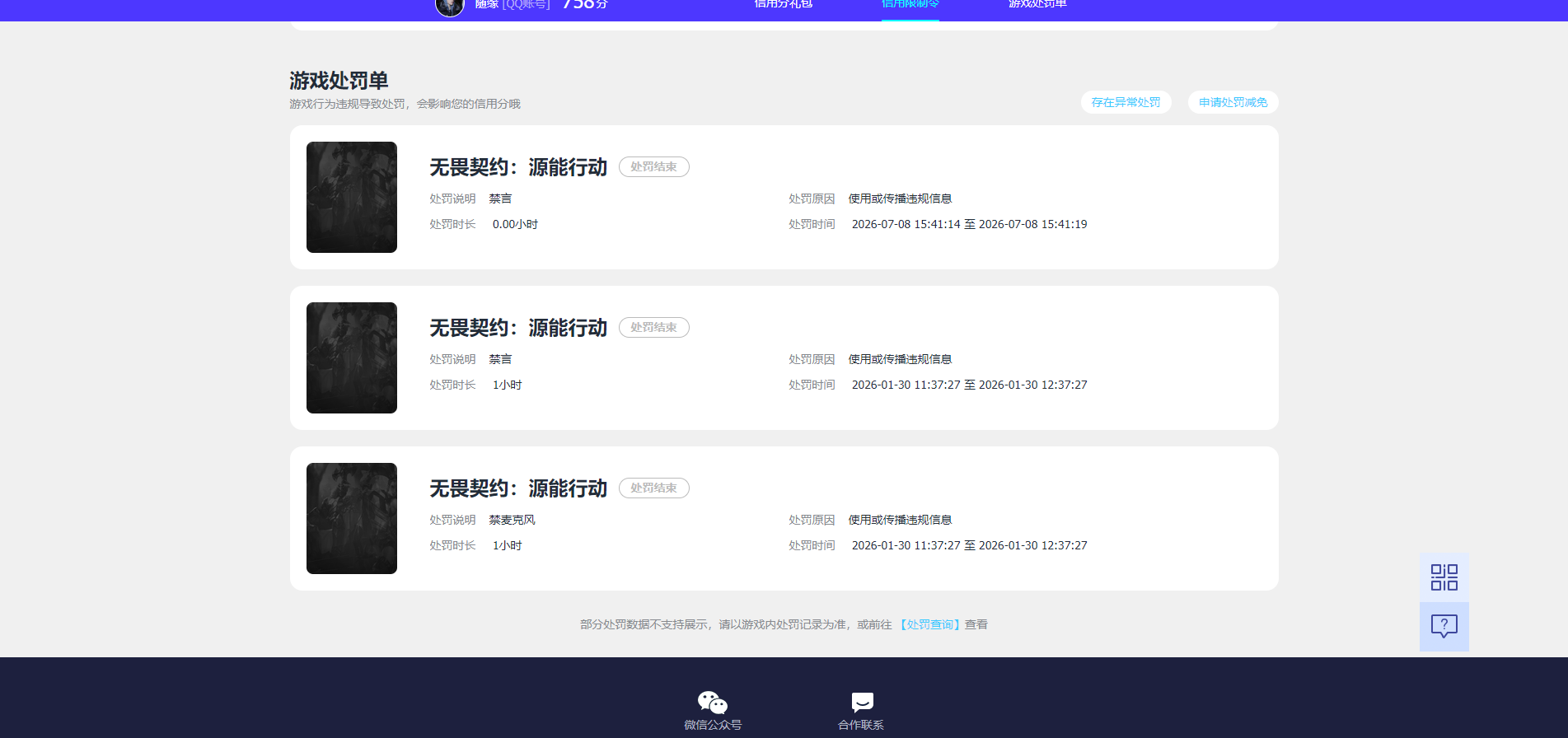The width and height of the screenshot is (1568, 738).
Task: Select the 信用限制令 tab
Action: tap(910, 4)
